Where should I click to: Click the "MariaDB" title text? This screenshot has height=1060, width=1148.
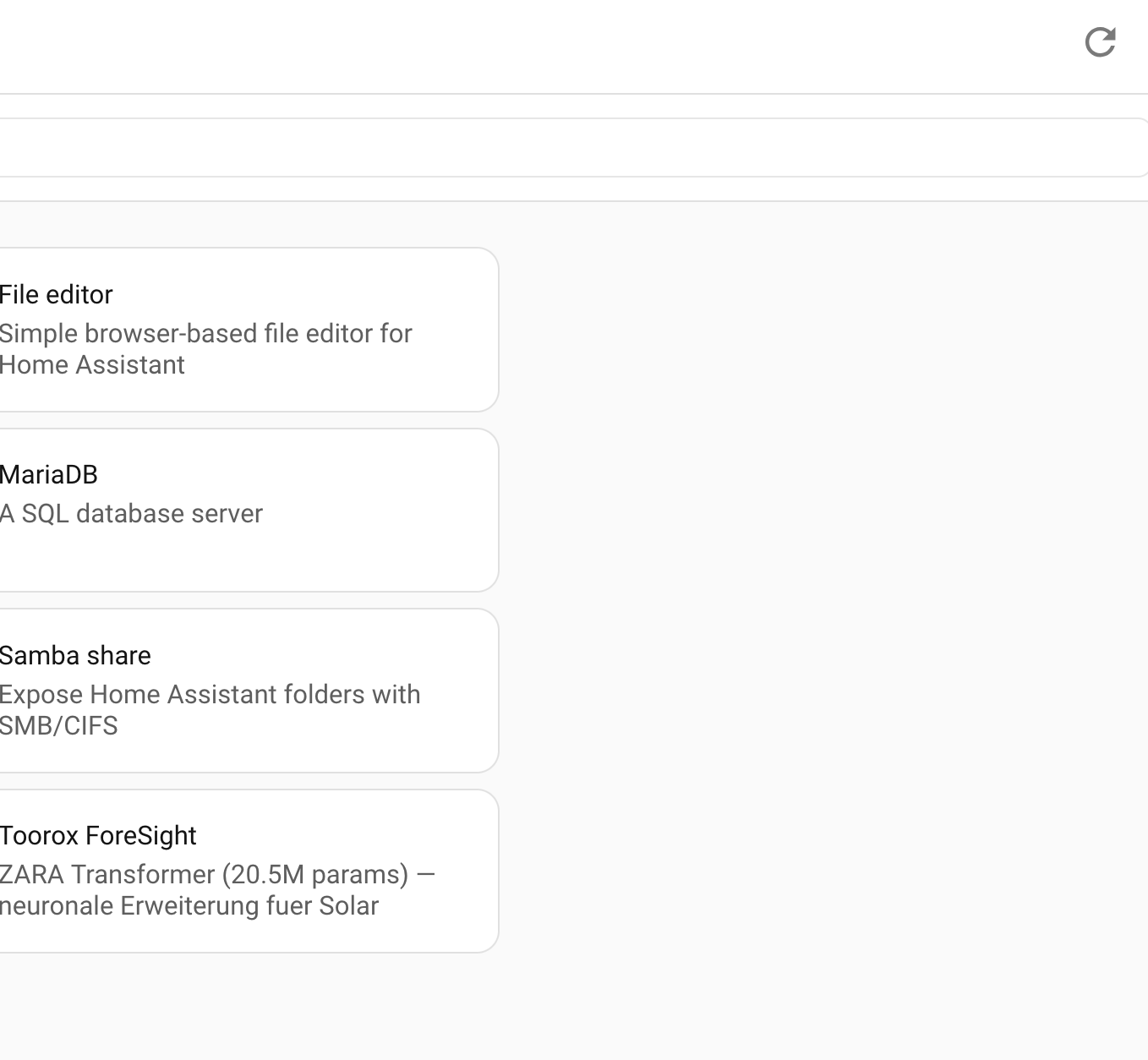[x=49, y=475]
